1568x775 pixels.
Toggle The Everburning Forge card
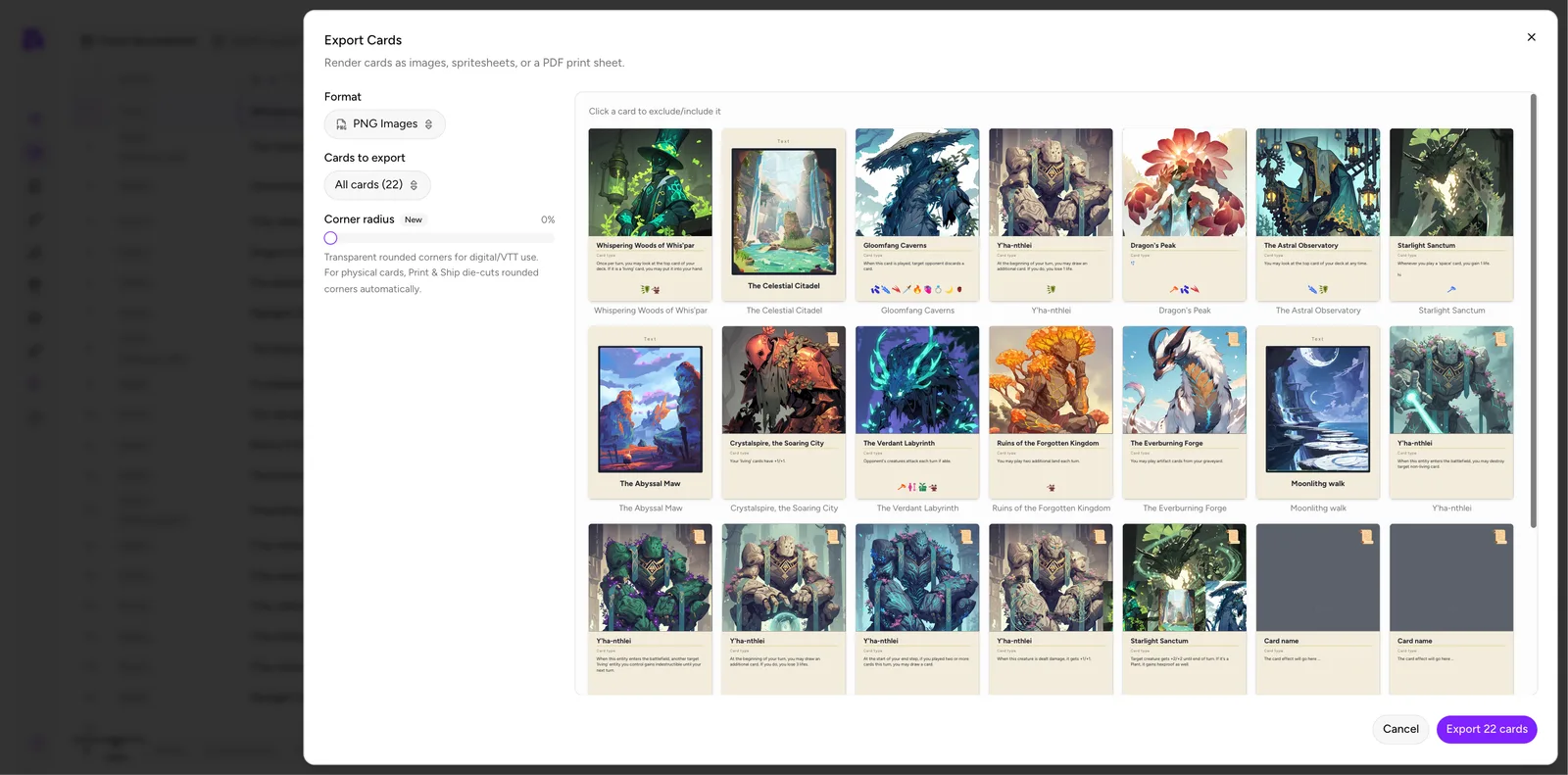(x=1184, y=412)
